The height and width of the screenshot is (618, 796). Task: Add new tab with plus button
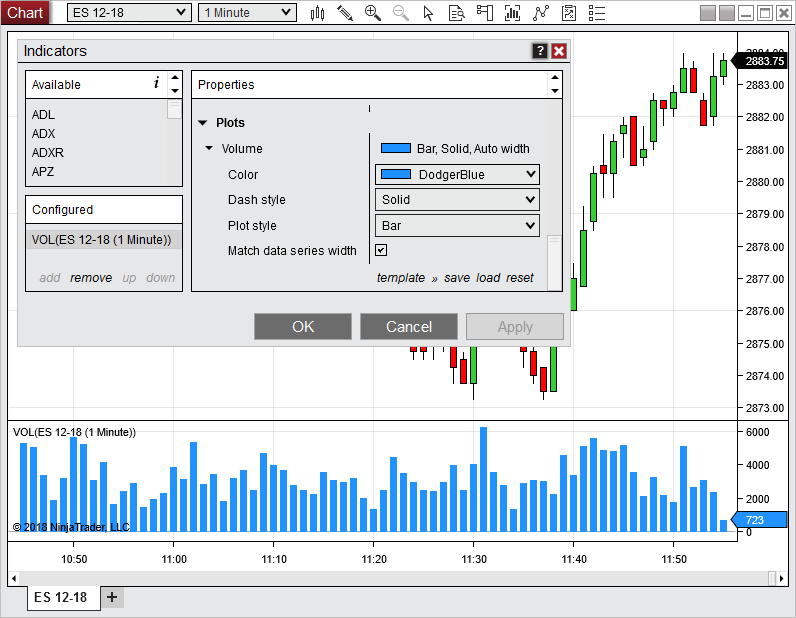[x=112, y=598]
